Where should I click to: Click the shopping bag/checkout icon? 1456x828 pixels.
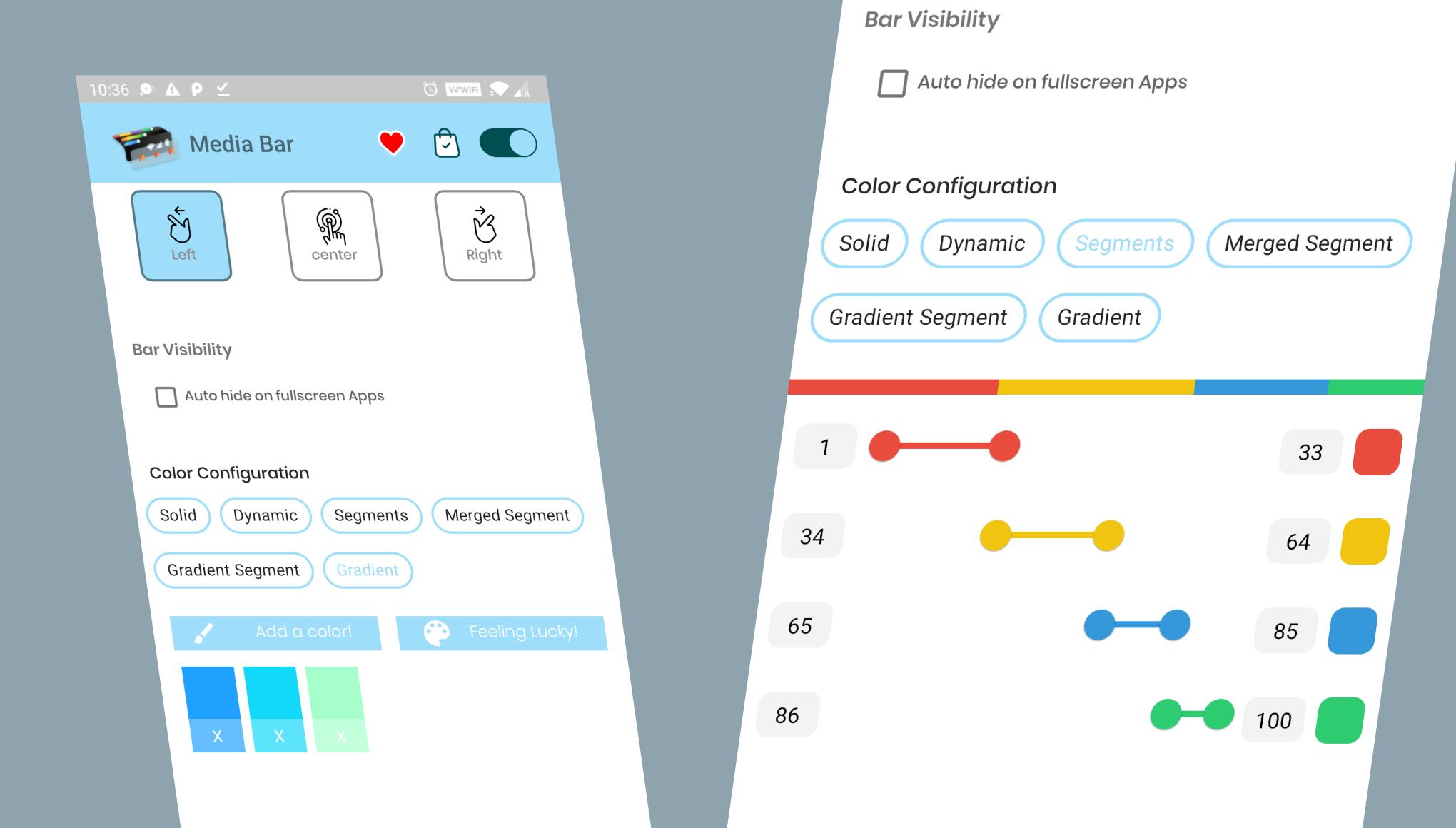446,141
